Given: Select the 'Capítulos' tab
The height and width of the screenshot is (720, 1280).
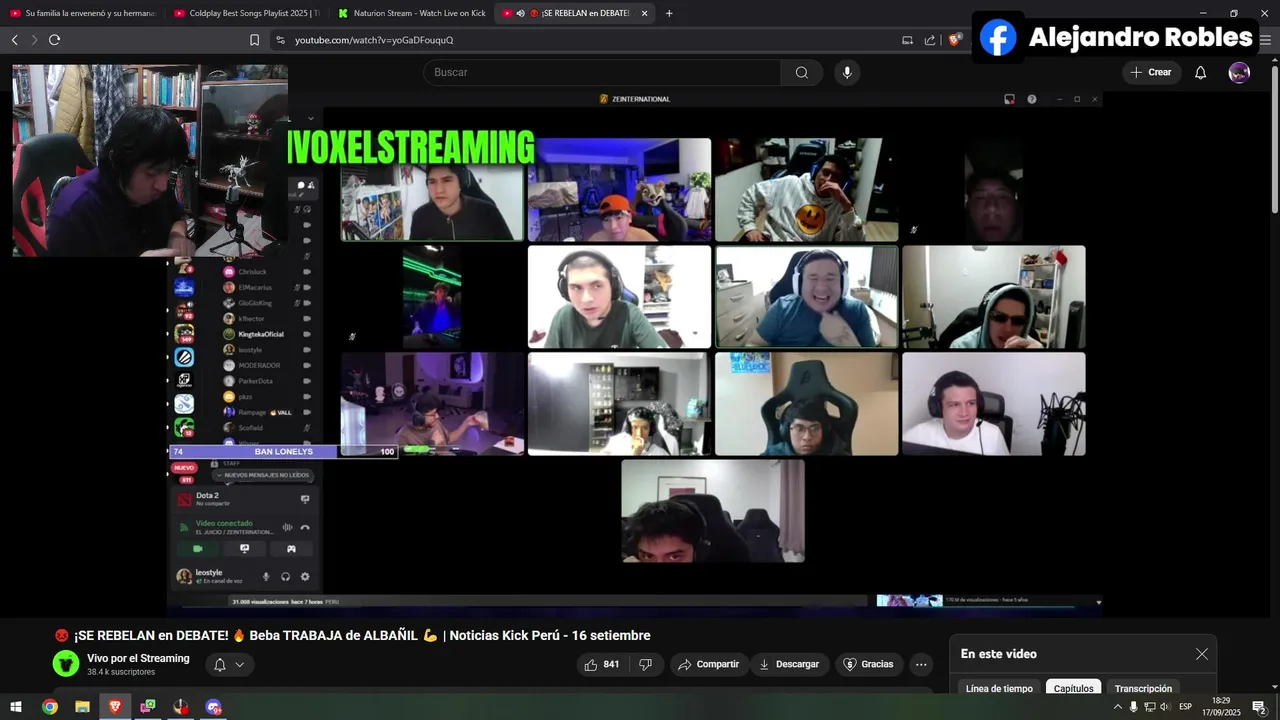Looking at the screenshot, I should point(1073,689).
